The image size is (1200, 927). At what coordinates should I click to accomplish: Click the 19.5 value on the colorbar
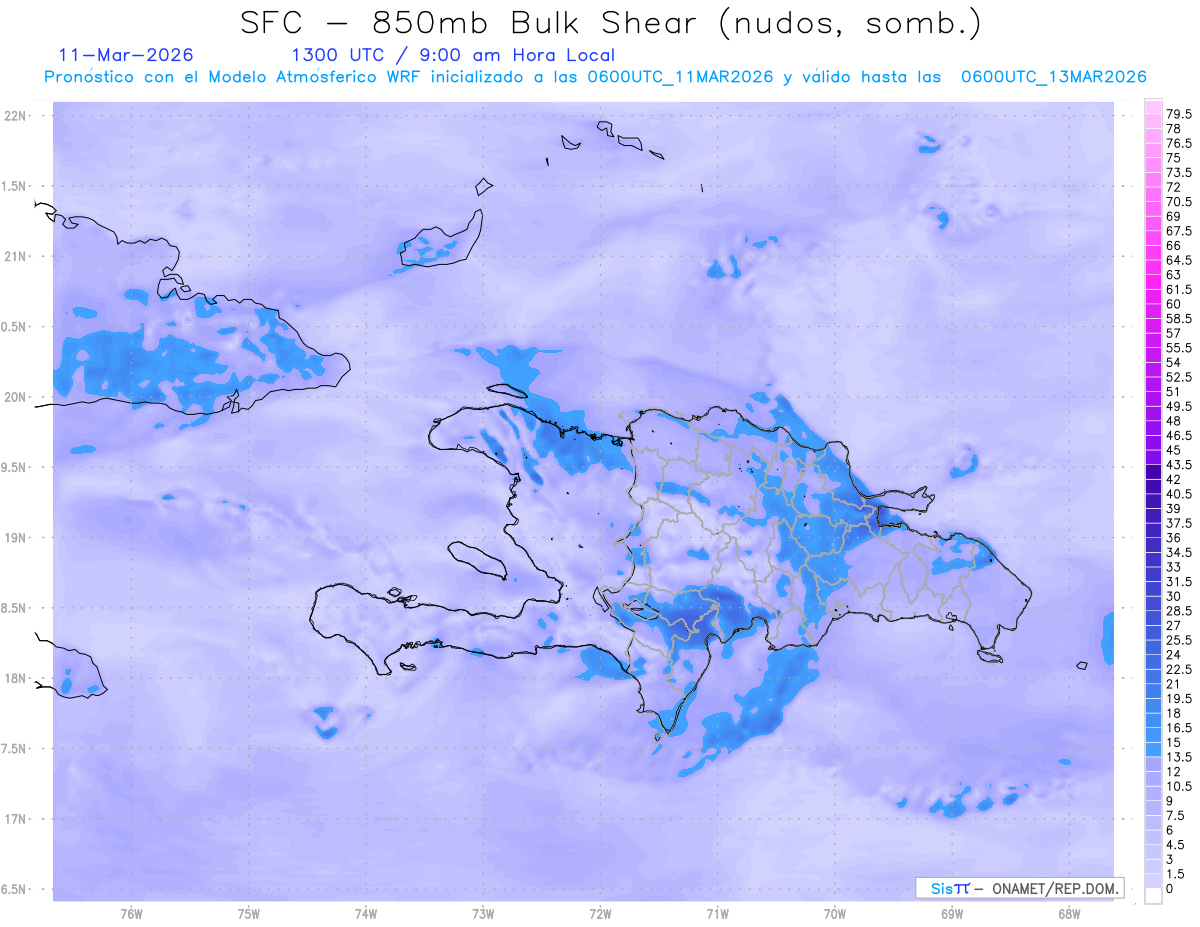tap(1179, 698)
